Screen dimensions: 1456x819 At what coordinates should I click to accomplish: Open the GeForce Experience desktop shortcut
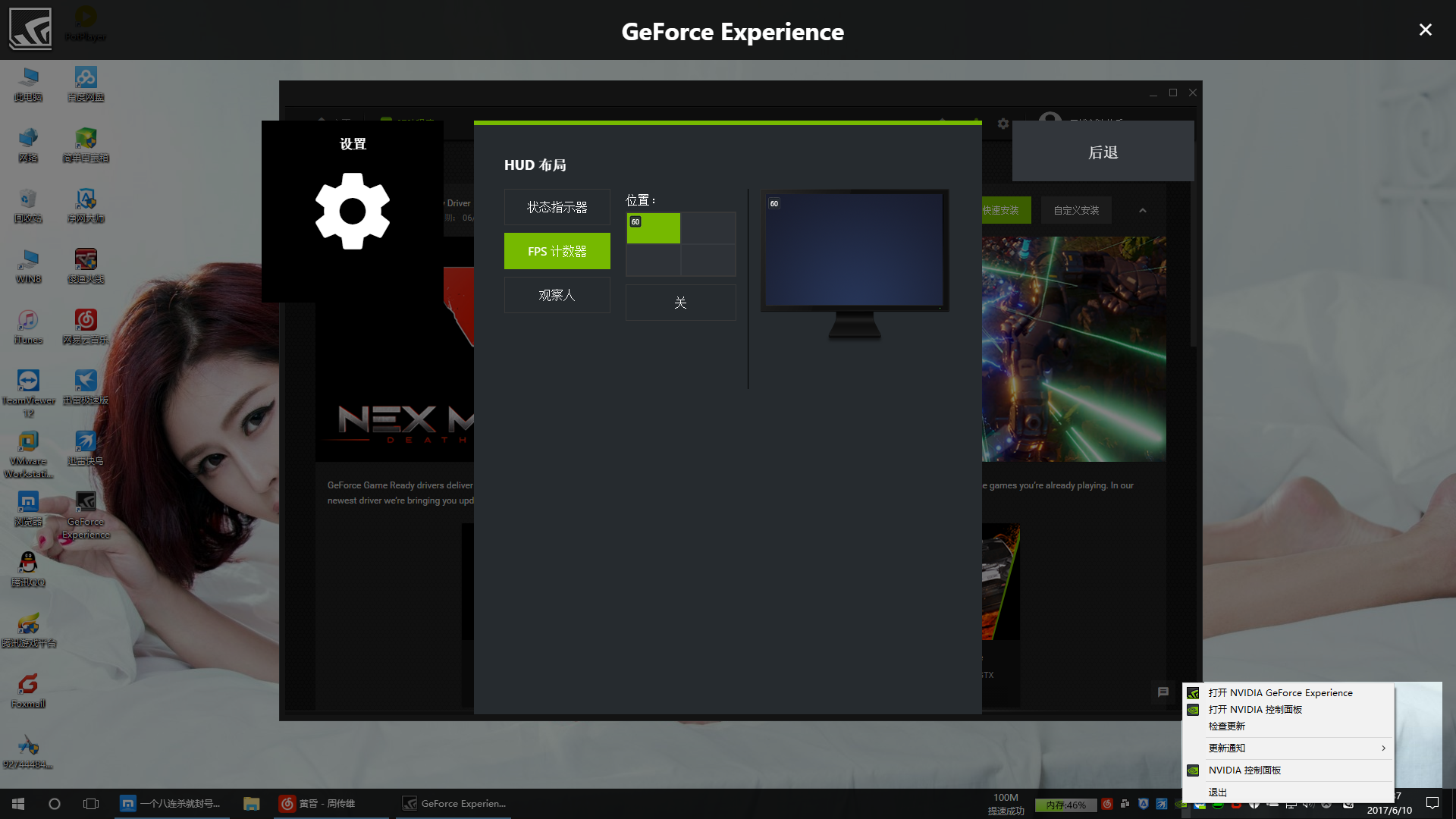pyautogui.click(x=86, y=515)
